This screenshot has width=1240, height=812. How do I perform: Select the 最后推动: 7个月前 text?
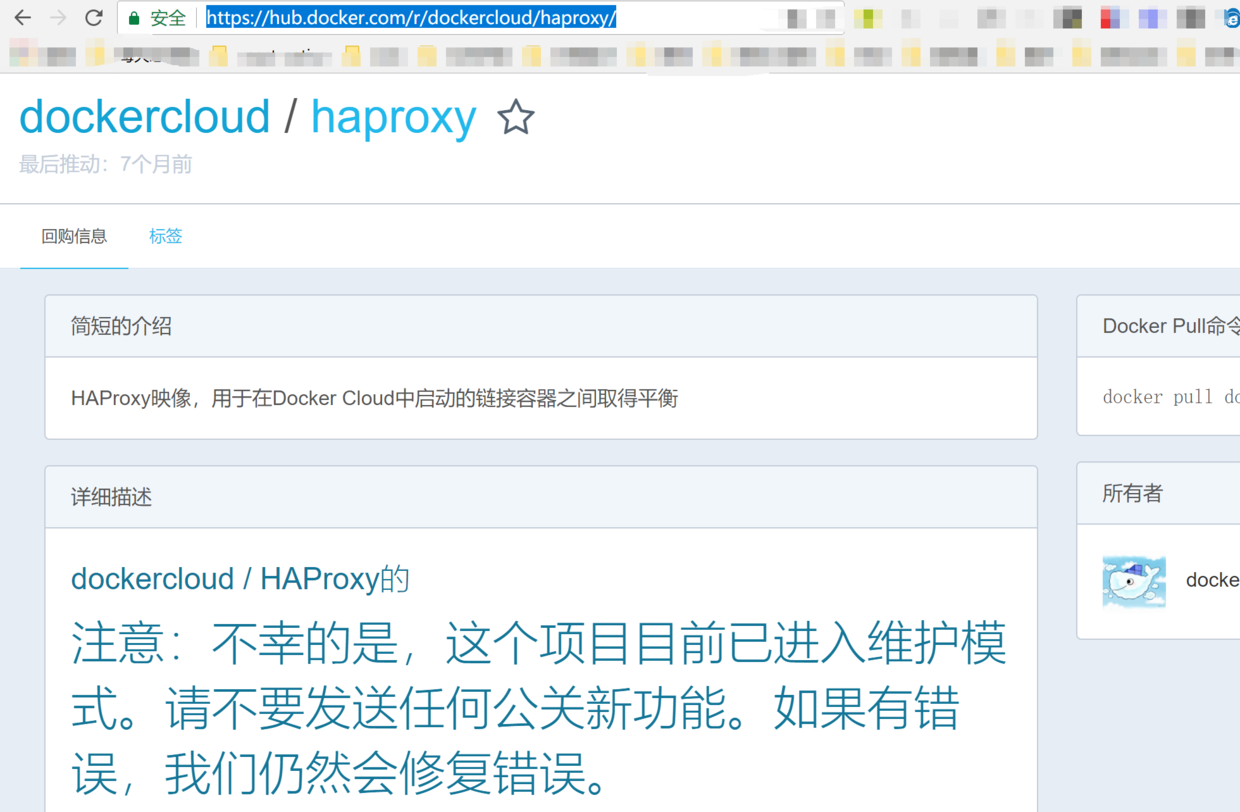click(106, 164)
